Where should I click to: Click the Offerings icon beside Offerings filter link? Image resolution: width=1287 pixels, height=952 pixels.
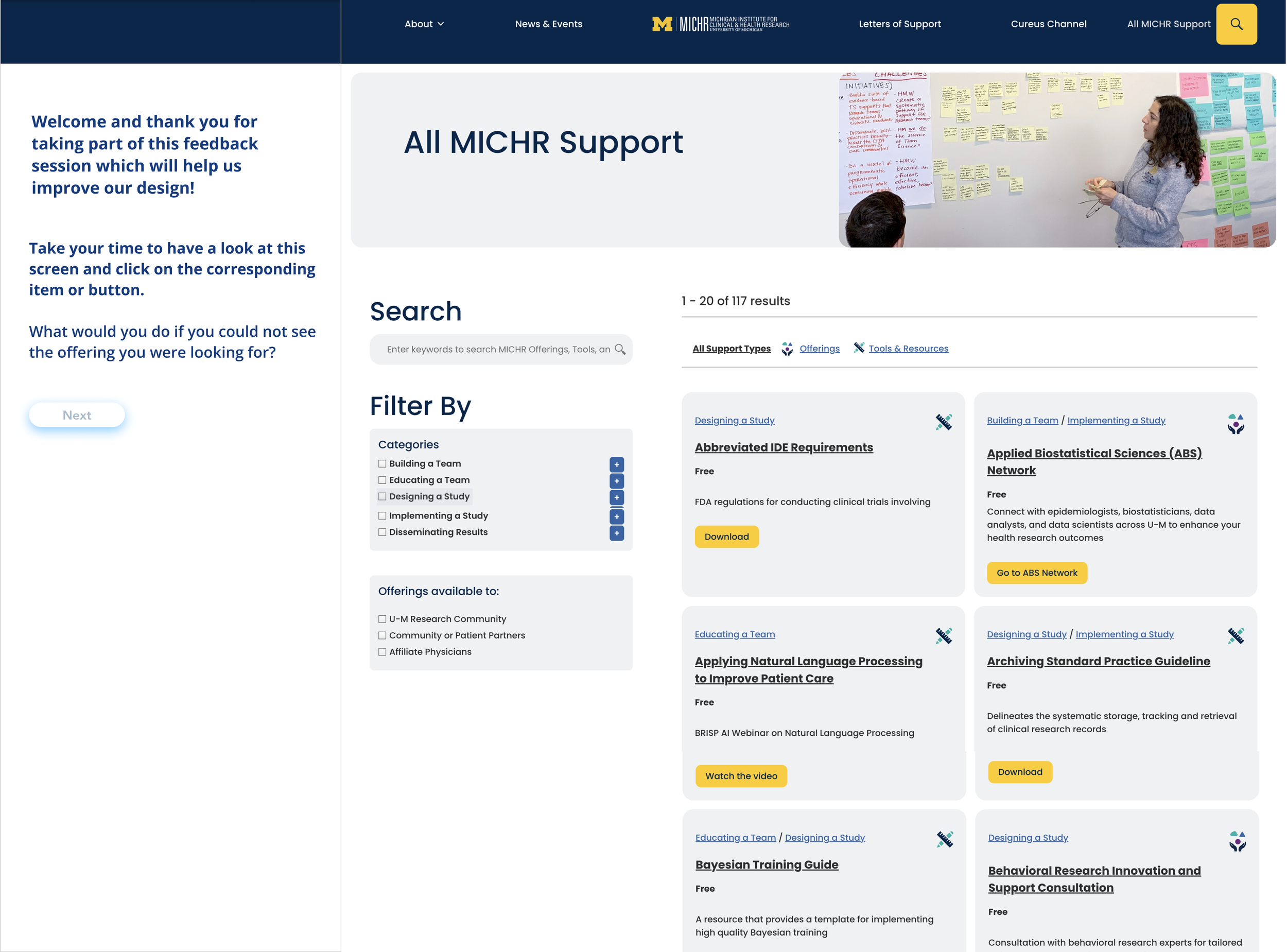click(787, 349)
